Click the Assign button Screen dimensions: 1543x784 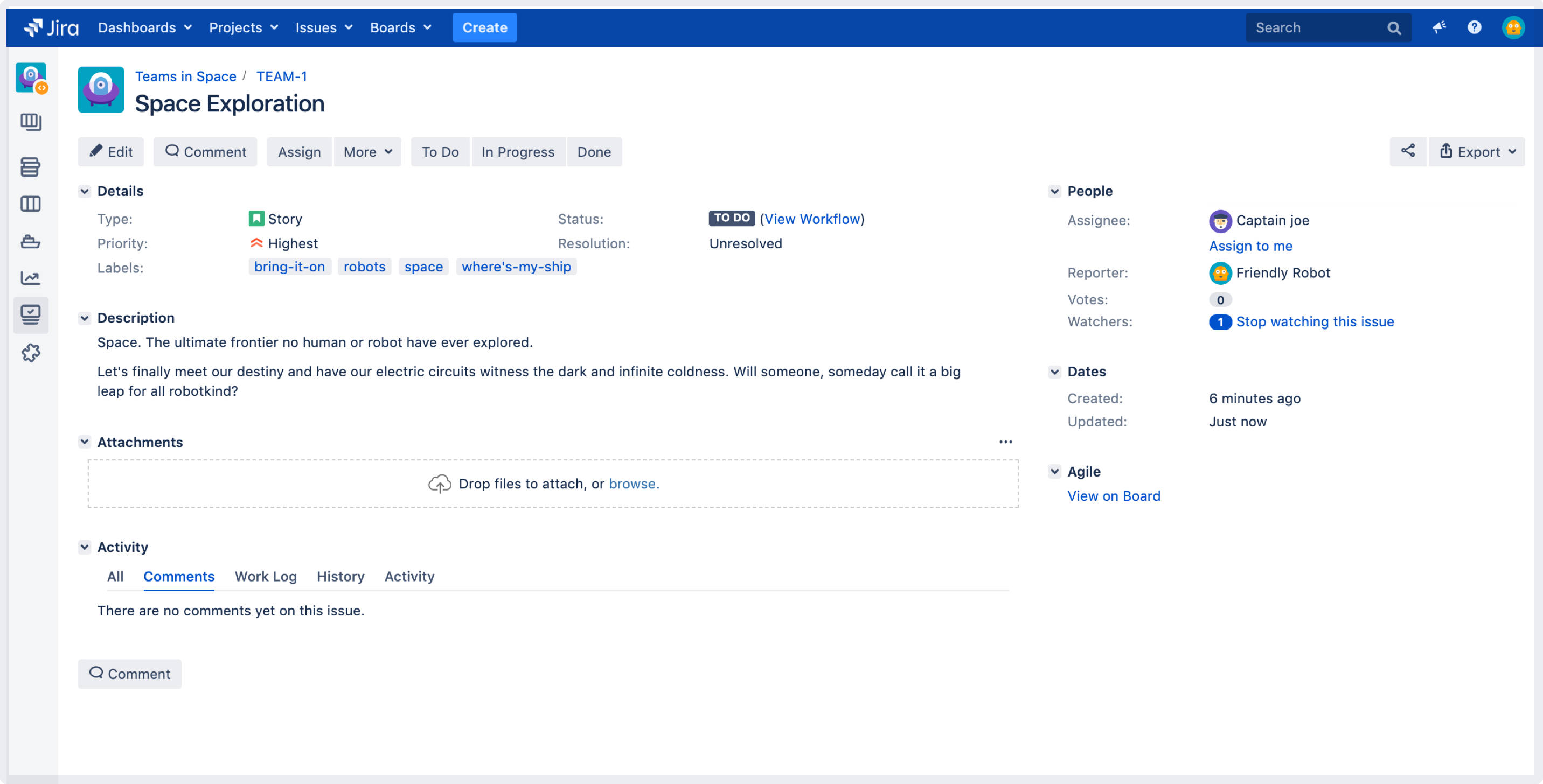click(x=300, y=152)
